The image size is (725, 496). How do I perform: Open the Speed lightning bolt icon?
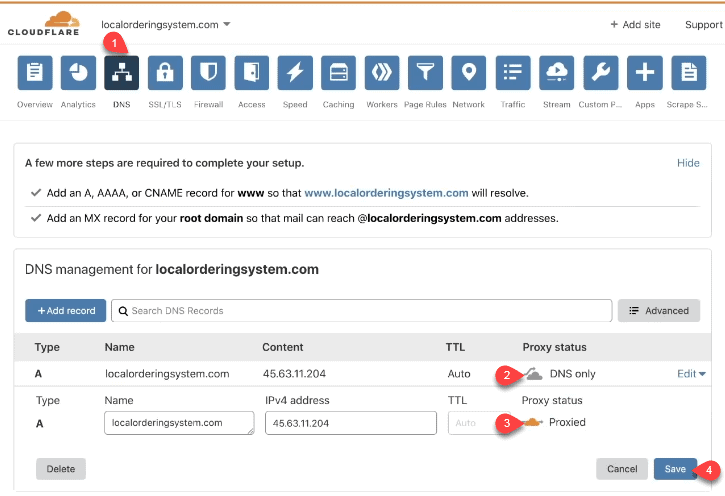pos(295,73)
